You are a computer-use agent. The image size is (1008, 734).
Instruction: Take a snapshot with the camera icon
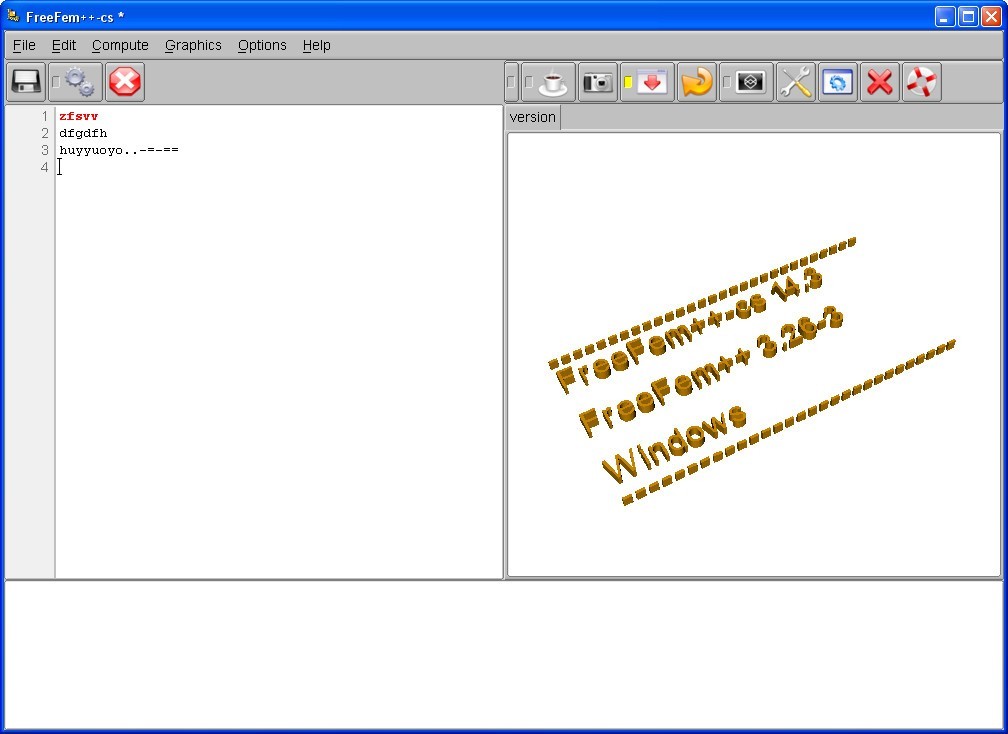coord(598,82)
